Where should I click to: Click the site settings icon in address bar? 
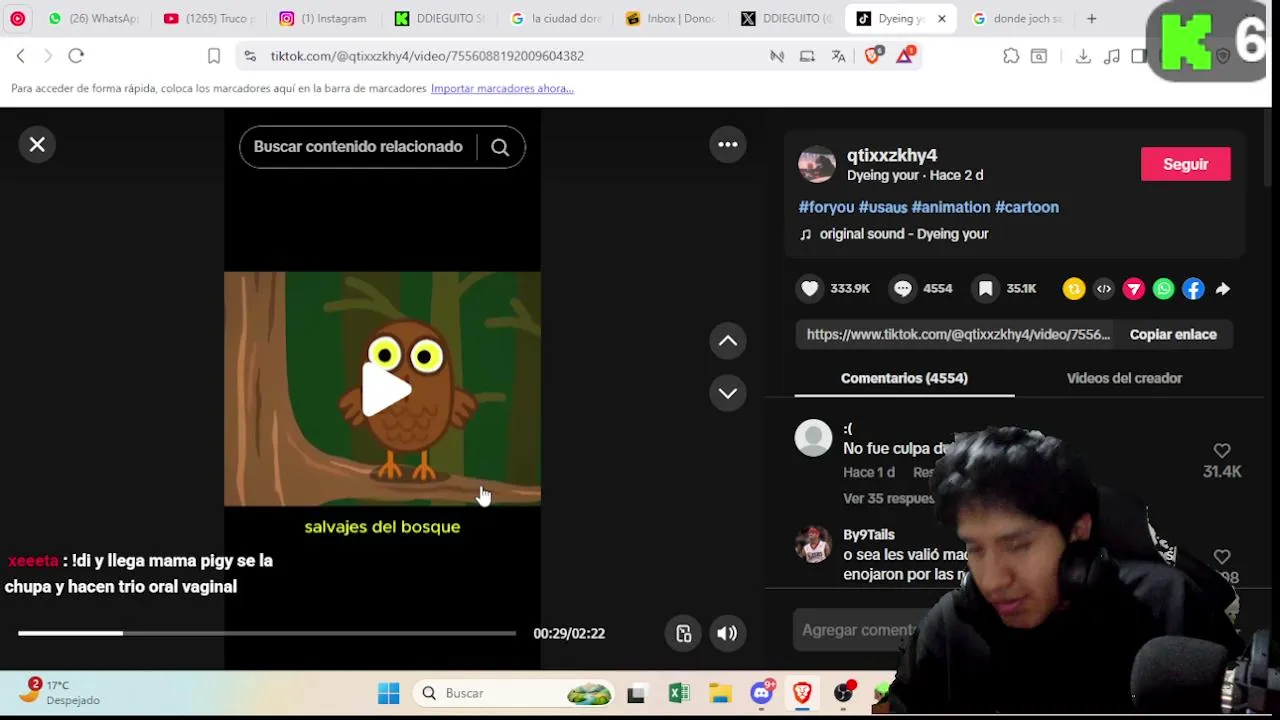250,56
